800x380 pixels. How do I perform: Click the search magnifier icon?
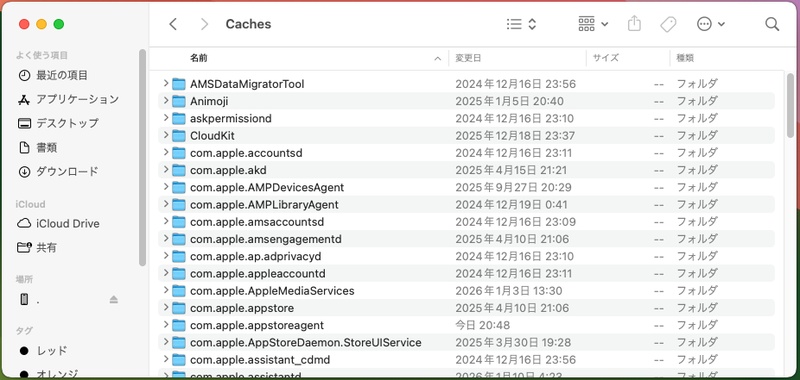click(772, 24)
